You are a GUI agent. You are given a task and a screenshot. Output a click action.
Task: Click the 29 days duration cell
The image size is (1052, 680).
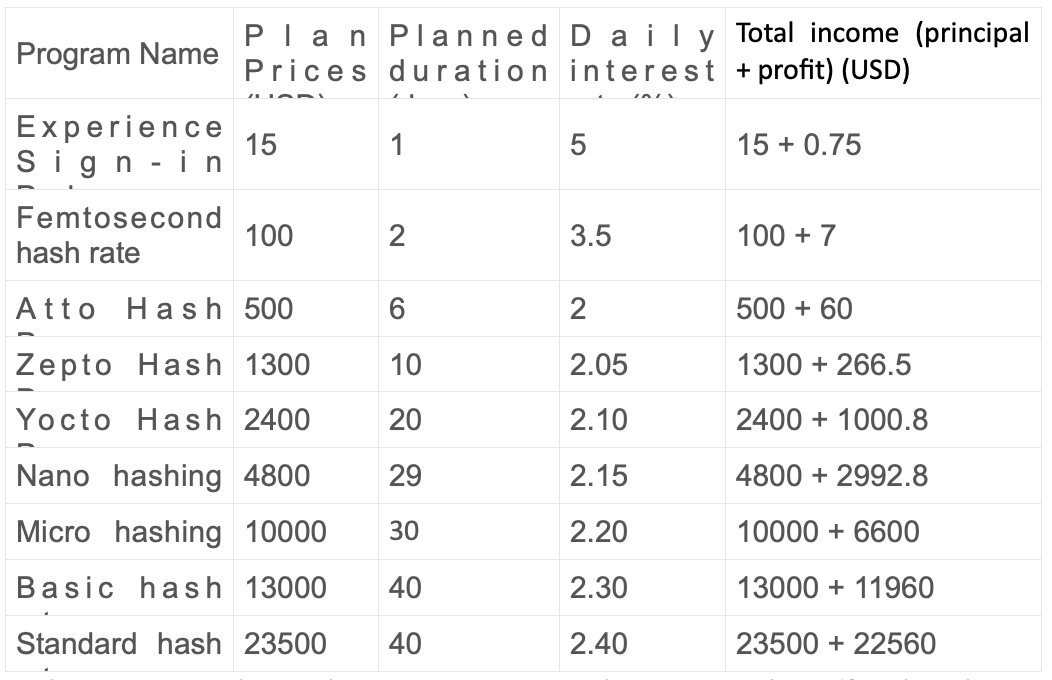pyautogui.click(x=405, y=475)
